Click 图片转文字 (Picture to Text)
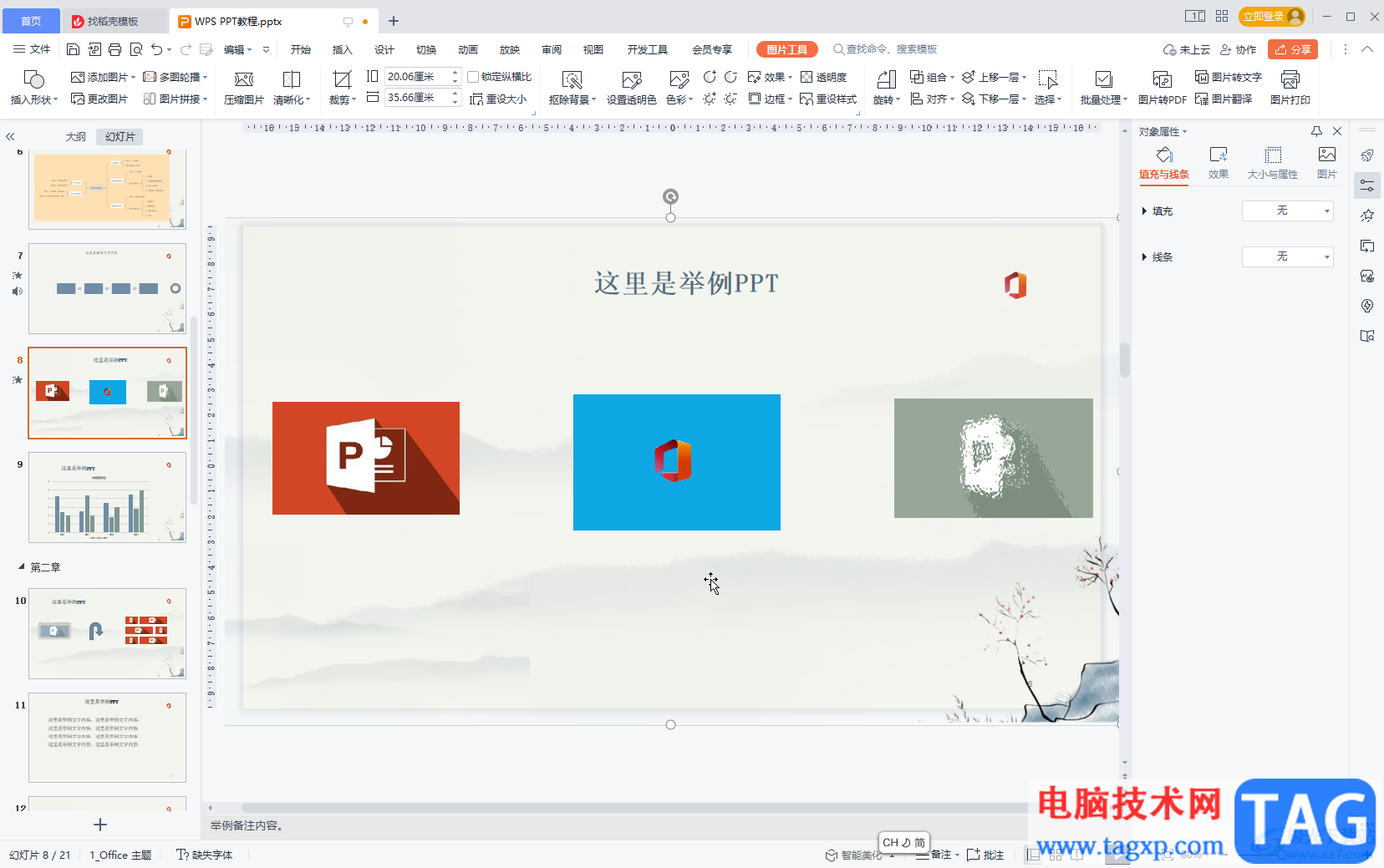This screenshot has height=868, width=1384. [x=1229, y=77]
